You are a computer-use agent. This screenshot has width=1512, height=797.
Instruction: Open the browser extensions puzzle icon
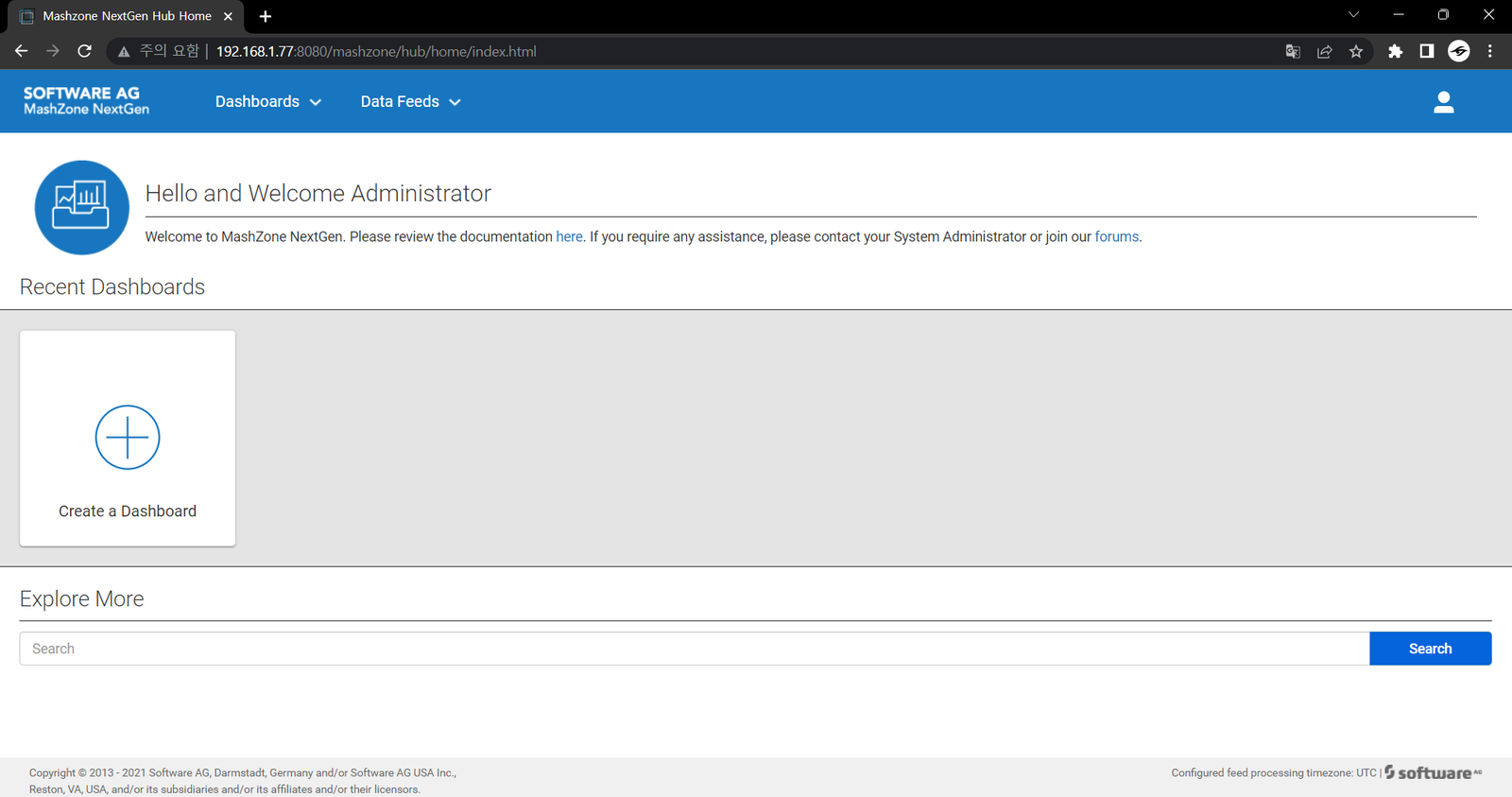(x=1395, y=52)
